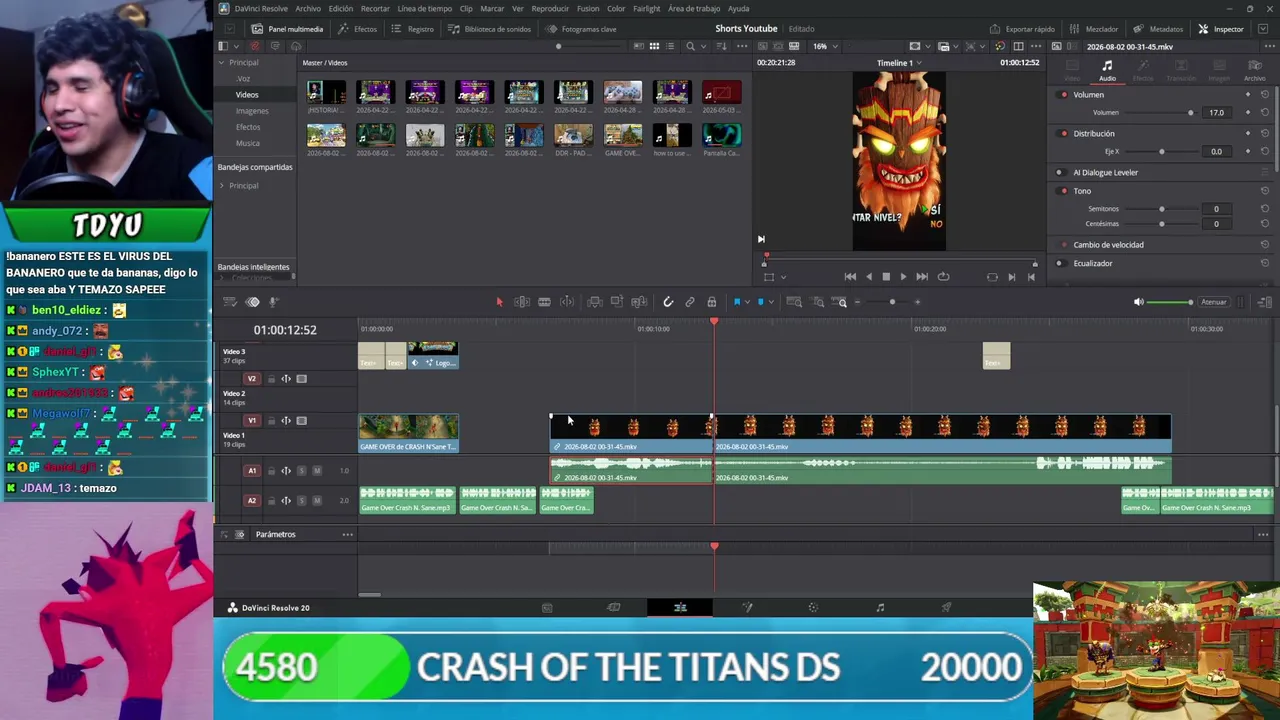
Task: Expand the AI Dialogue Leveler section
Action: point(1105,172)
